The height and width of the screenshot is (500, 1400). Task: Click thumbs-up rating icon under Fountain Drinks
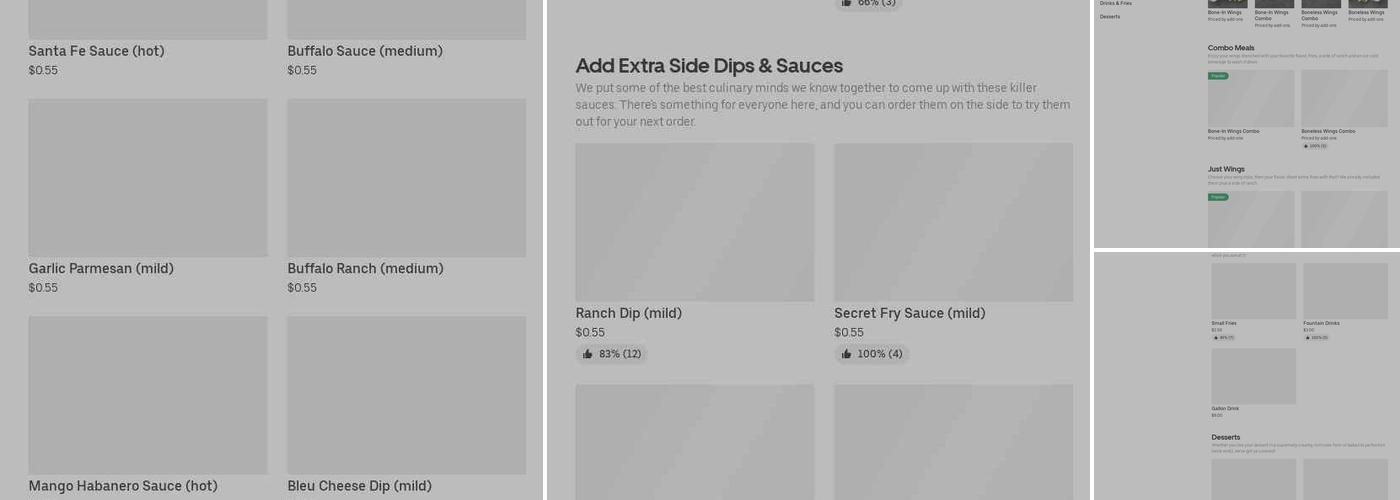1307,338
